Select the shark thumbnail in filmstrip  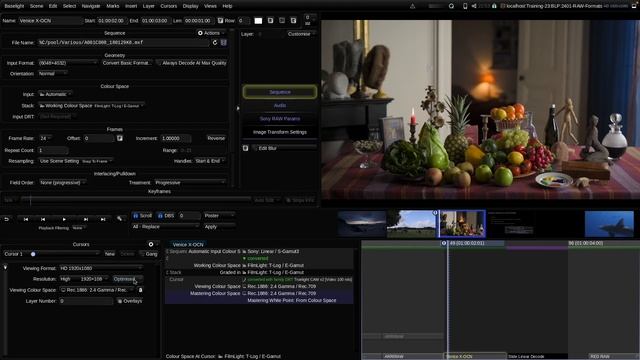coord(609,224)
